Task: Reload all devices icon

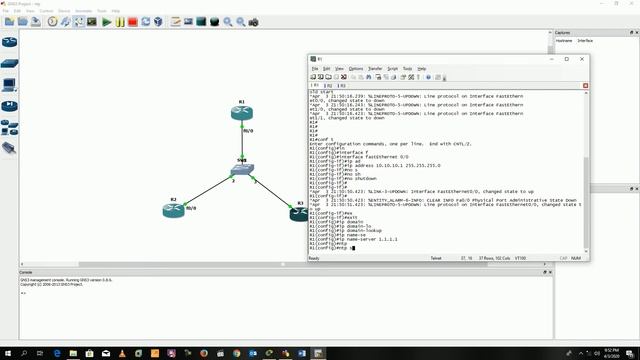Action: pyautogui.click(x=146, y=22)
